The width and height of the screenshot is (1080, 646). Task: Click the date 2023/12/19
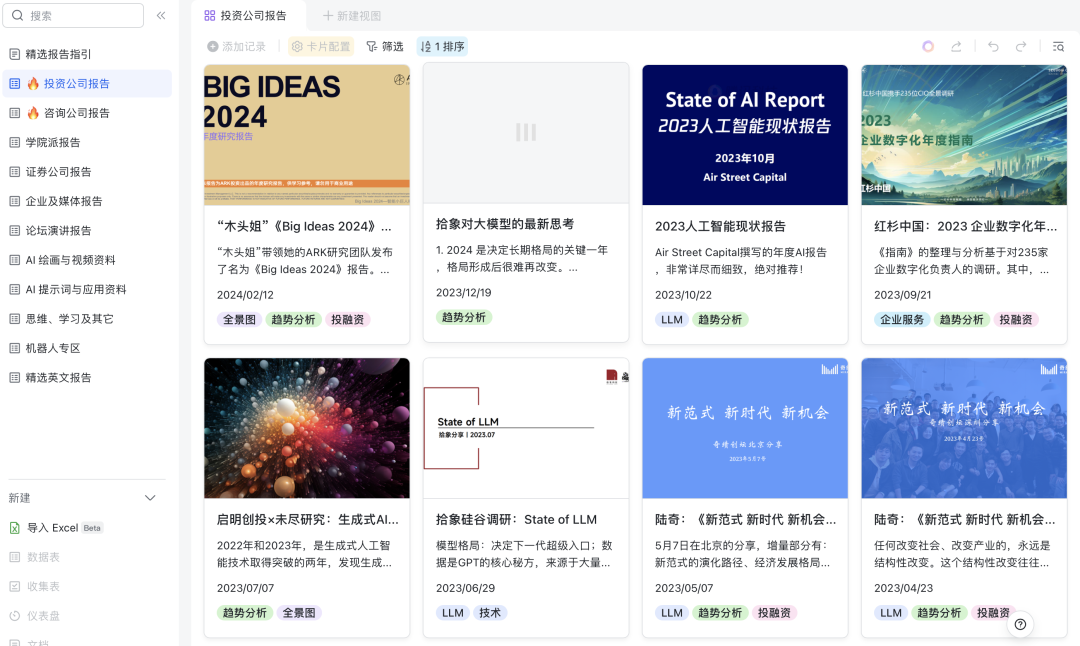tap(464, 293)
